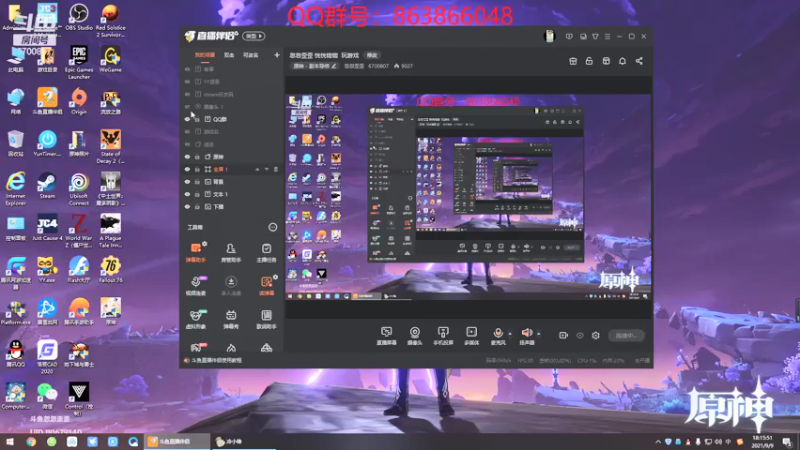Open the settings gear in bottom bar
The width and height of the screenshot is (800, 450).
(595, 336)
